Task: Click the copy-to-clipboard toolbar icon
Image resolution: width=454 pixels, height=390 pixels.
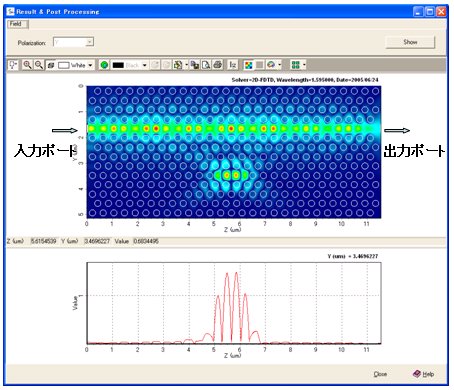Action: 195,65
